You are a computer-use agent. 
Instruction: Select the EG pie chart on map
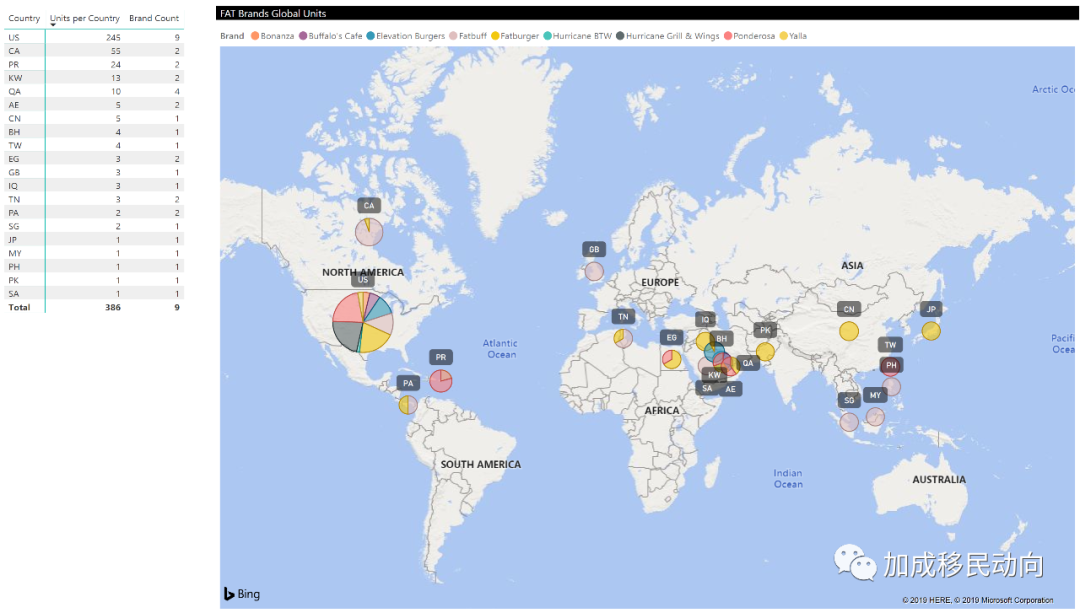pos(672,359)
